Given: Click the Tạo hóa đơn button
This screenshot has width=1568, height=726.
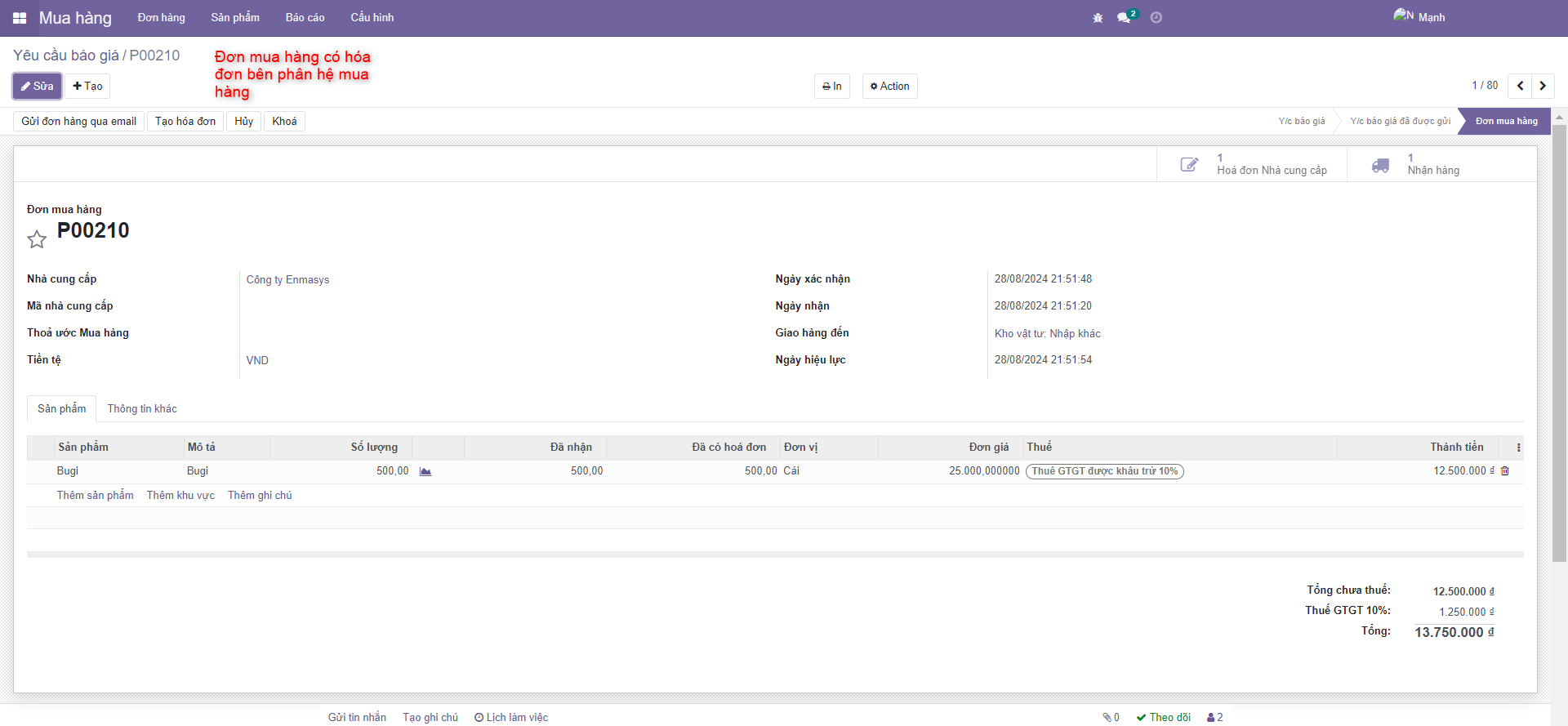Looking at the screenshot, I should [185, 122].
